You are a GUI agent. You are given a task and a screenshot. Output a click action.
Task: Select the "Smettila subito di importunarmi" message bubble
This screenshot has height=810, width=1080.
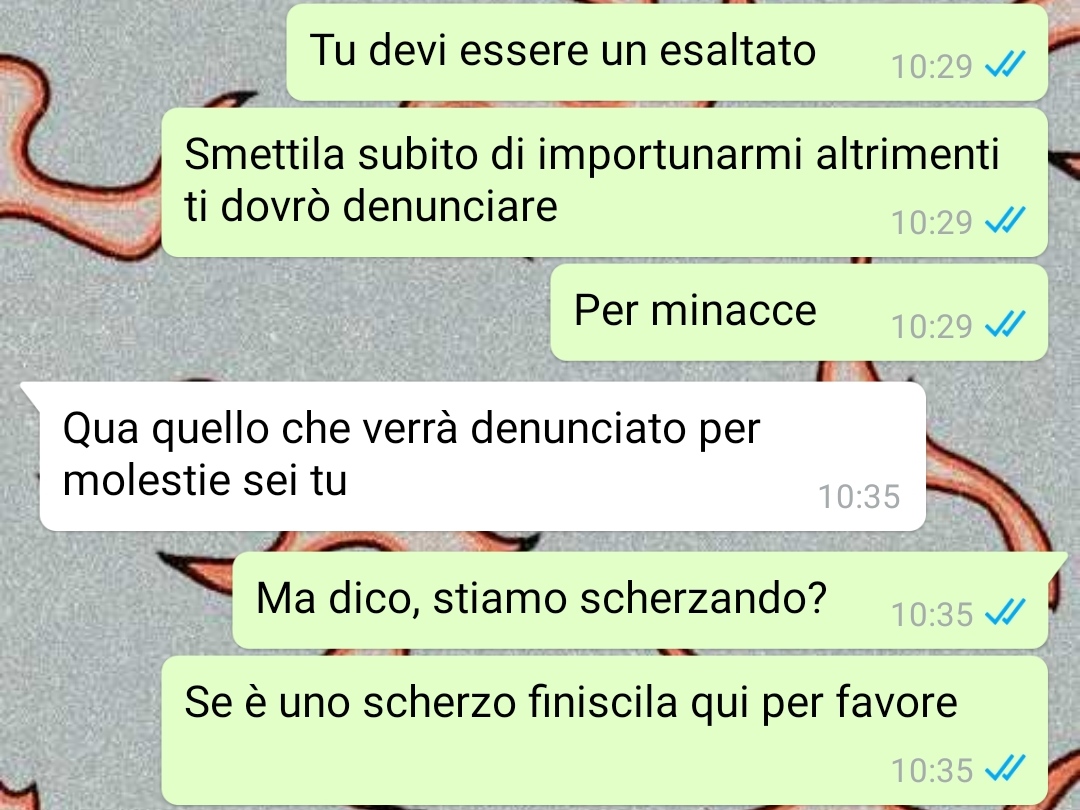click(x=605, y=182)
